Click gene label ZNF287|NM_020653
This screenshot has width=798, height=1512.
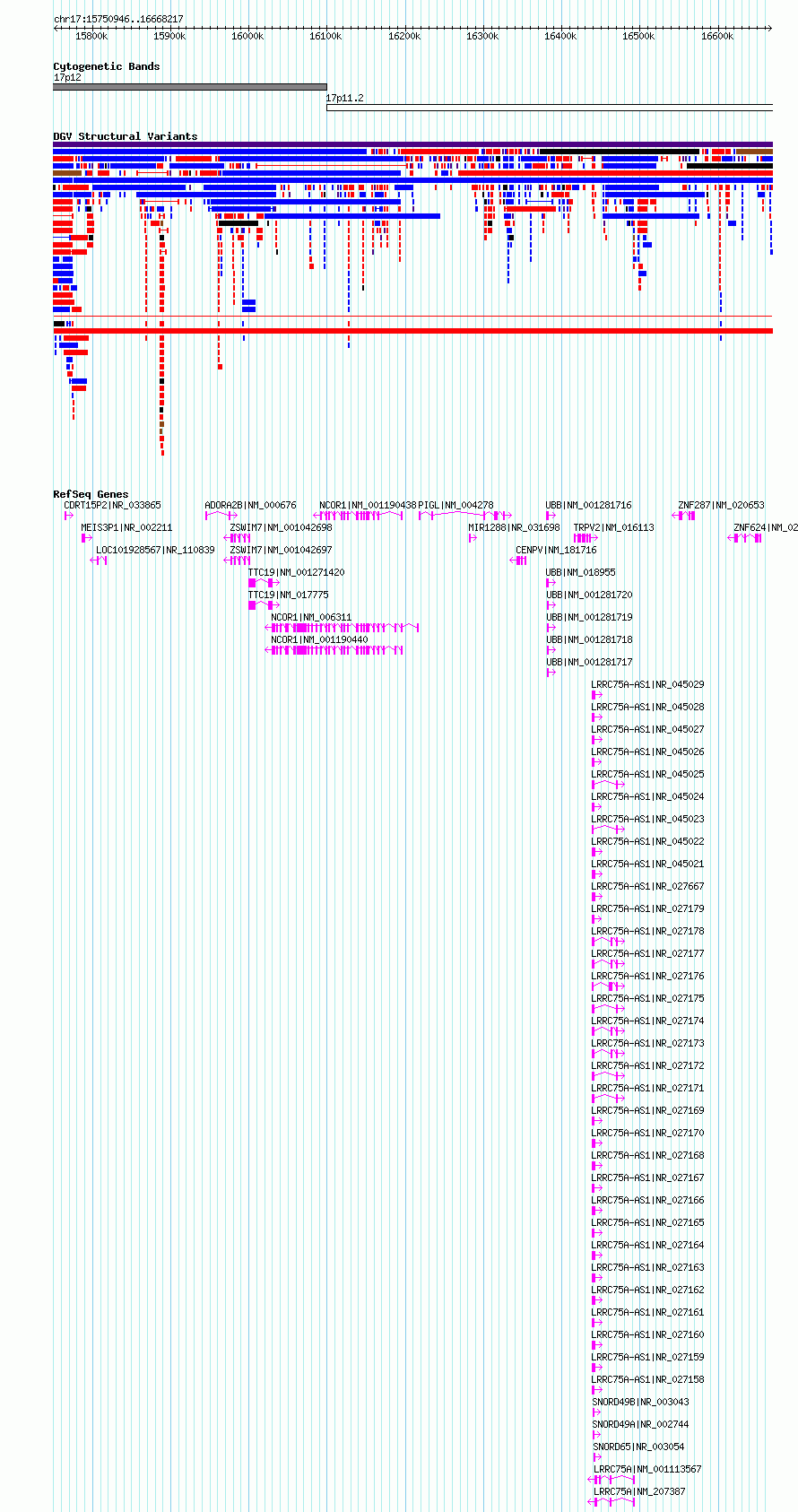tap(721, 505)
